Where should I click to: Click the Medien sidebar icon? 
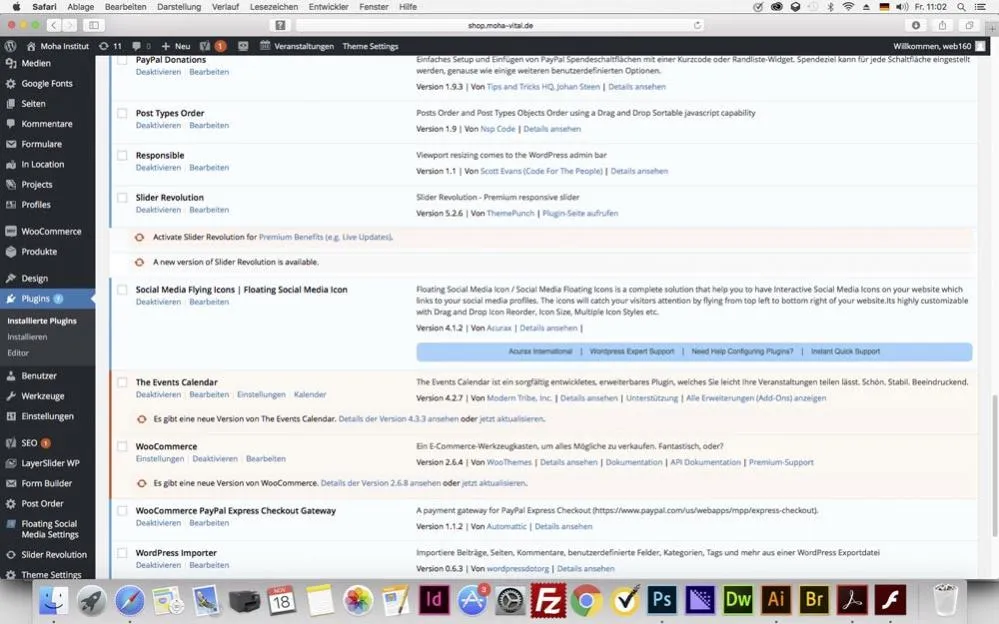(x=11, y=63)
